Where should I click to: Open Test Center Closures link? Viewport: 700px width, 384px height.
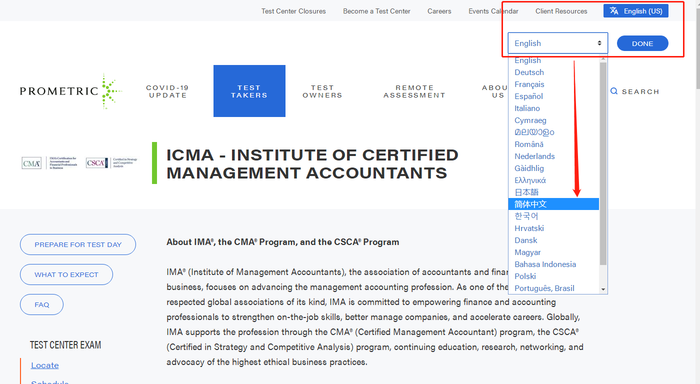(293, 11)
